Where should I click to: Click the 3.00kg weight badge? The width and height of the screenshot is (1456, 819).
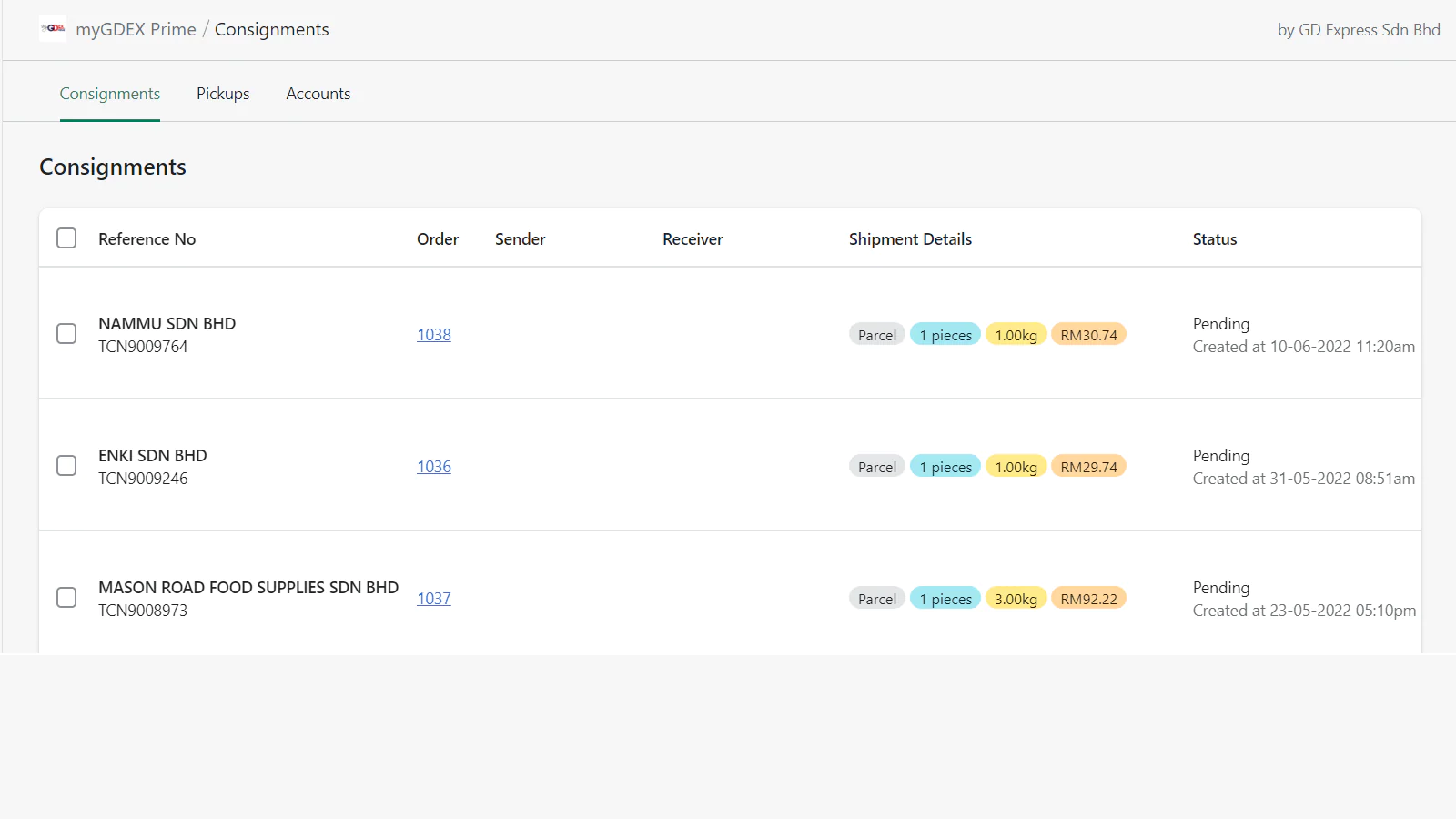(x=1016, y=599)
